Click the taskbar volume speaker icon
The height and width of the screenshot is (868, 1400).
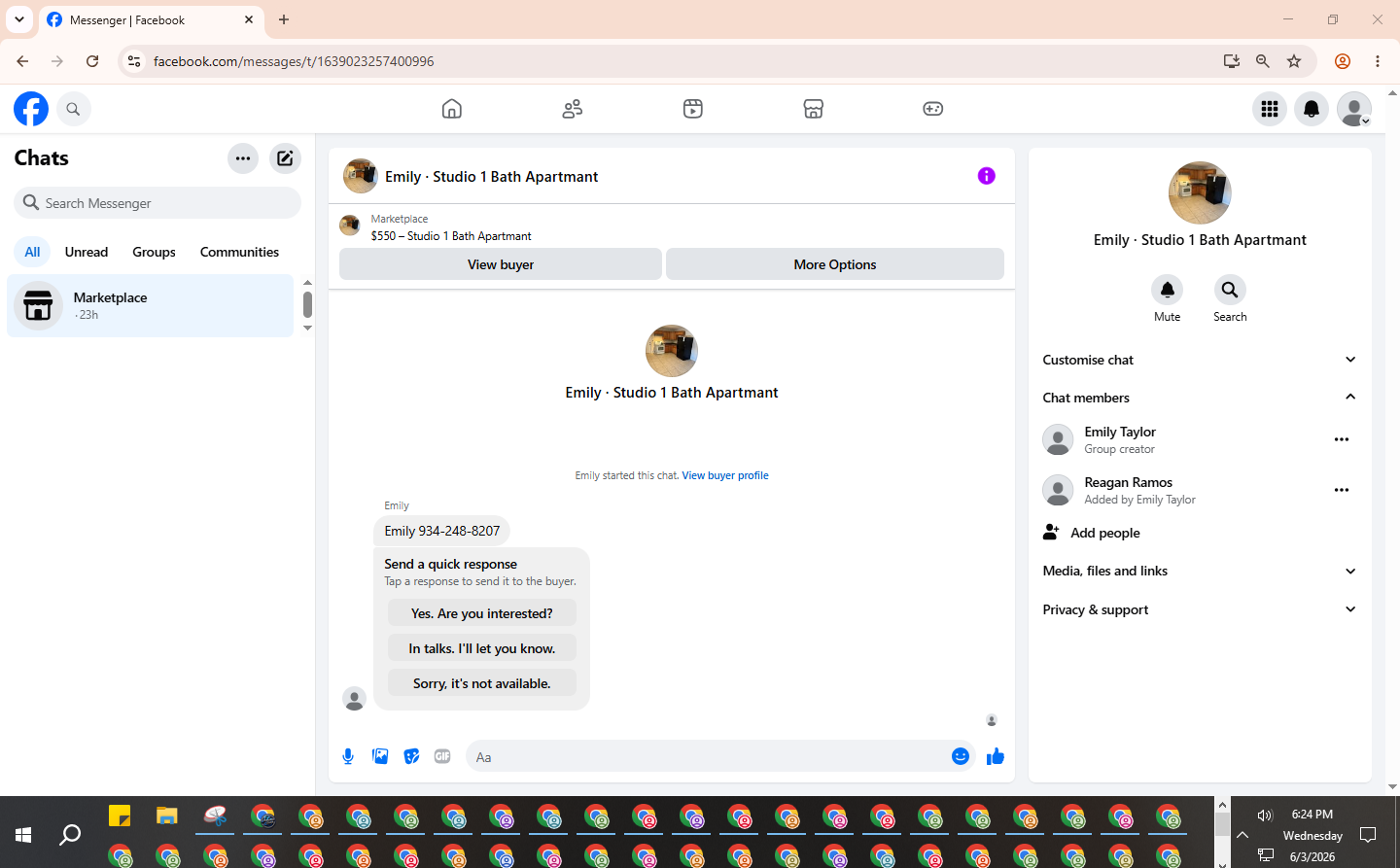tap(1265, 815)
